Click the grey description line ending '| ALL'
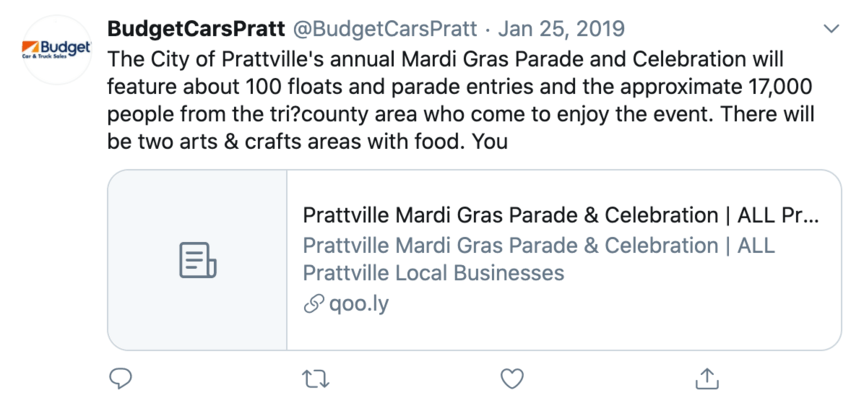This screenshot has height=406, width=864. point(539,245)
